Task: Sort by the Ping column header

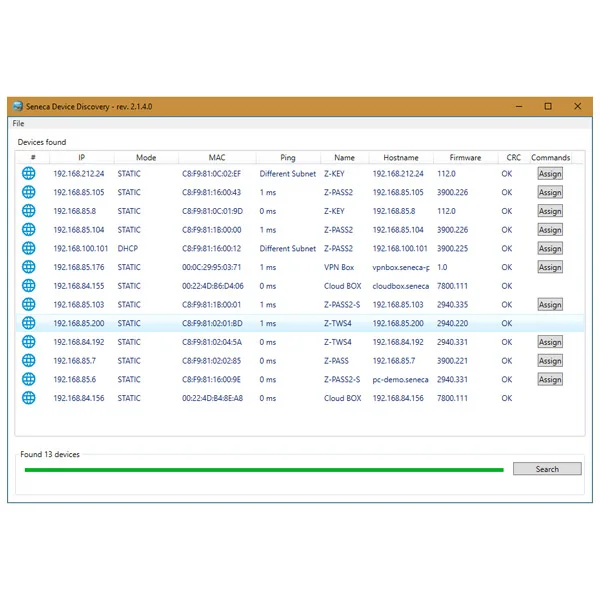Action: tap(288, 158)
